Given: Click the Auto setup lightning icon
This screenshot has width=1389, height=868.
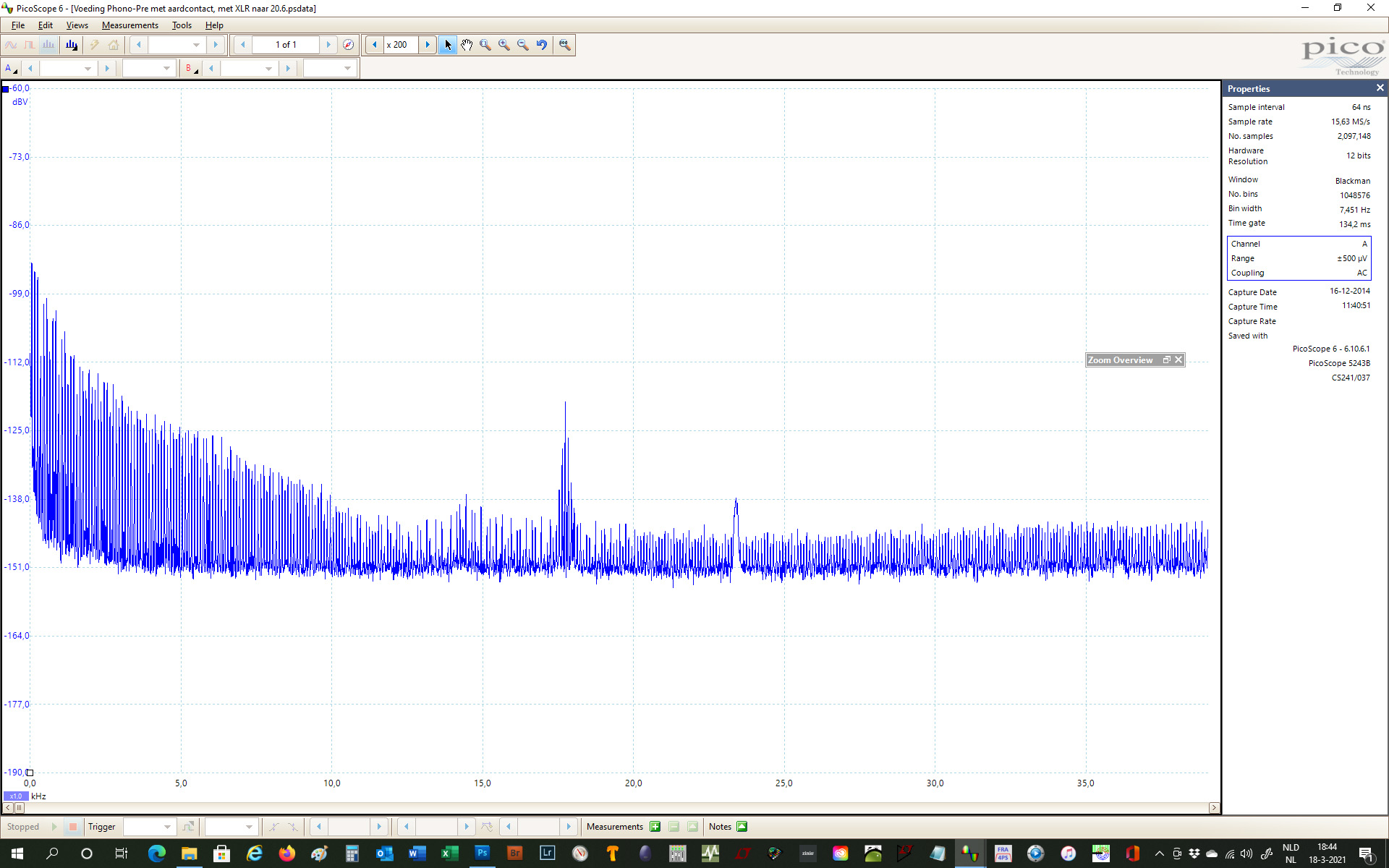Looking at the screenshot, I should coord(94,45).
